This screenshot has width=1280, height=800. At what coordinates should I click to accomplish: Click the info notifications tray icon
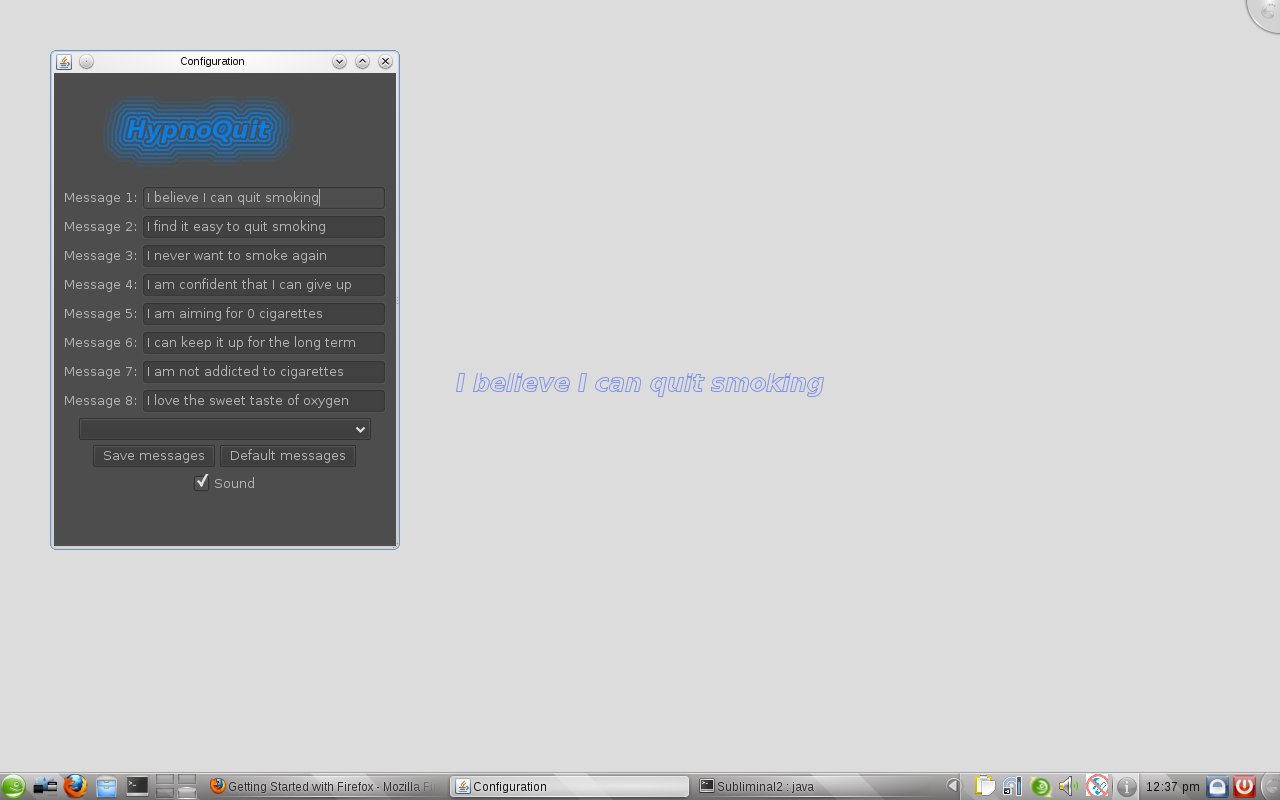pyautogui.click(x=1126, y=787)
